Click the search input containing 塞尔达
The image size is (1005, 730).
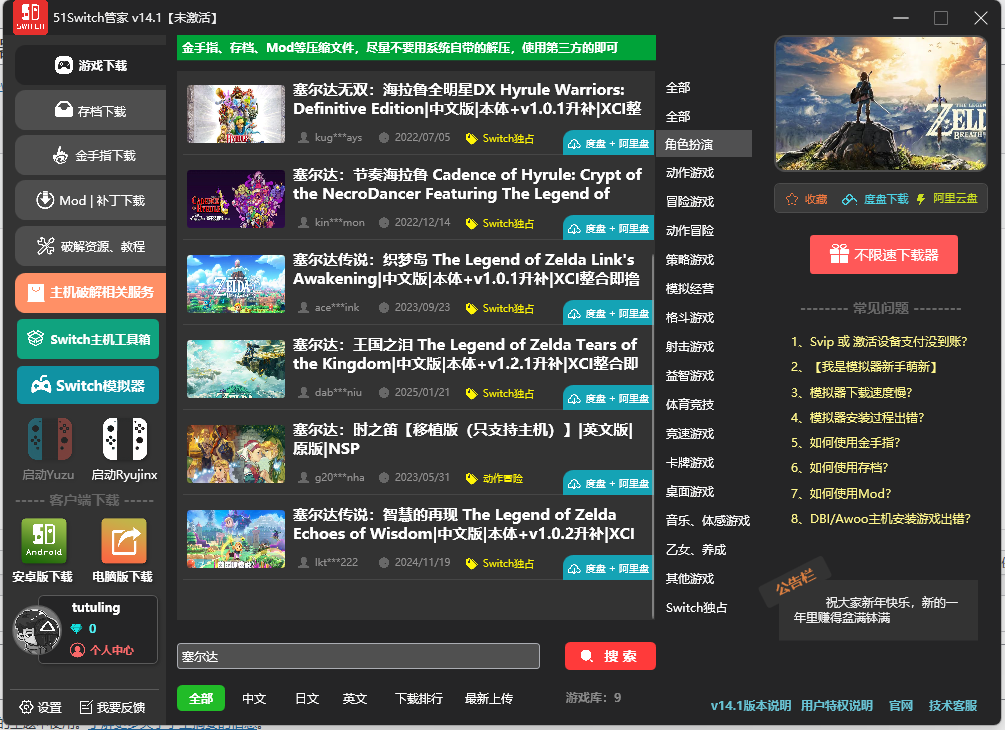[360, 656]
